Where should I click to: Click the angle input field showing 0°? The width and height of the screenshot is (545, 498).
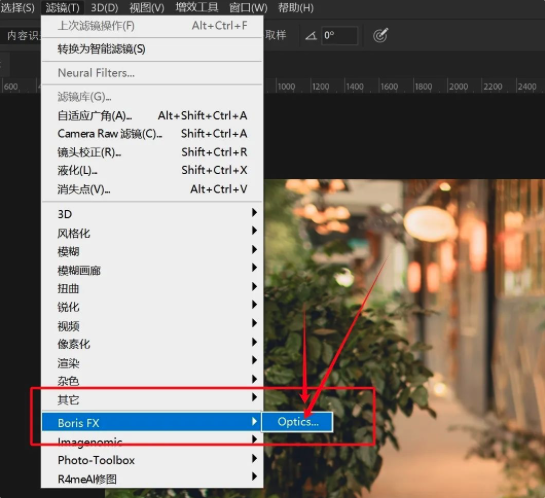(339, 35)
